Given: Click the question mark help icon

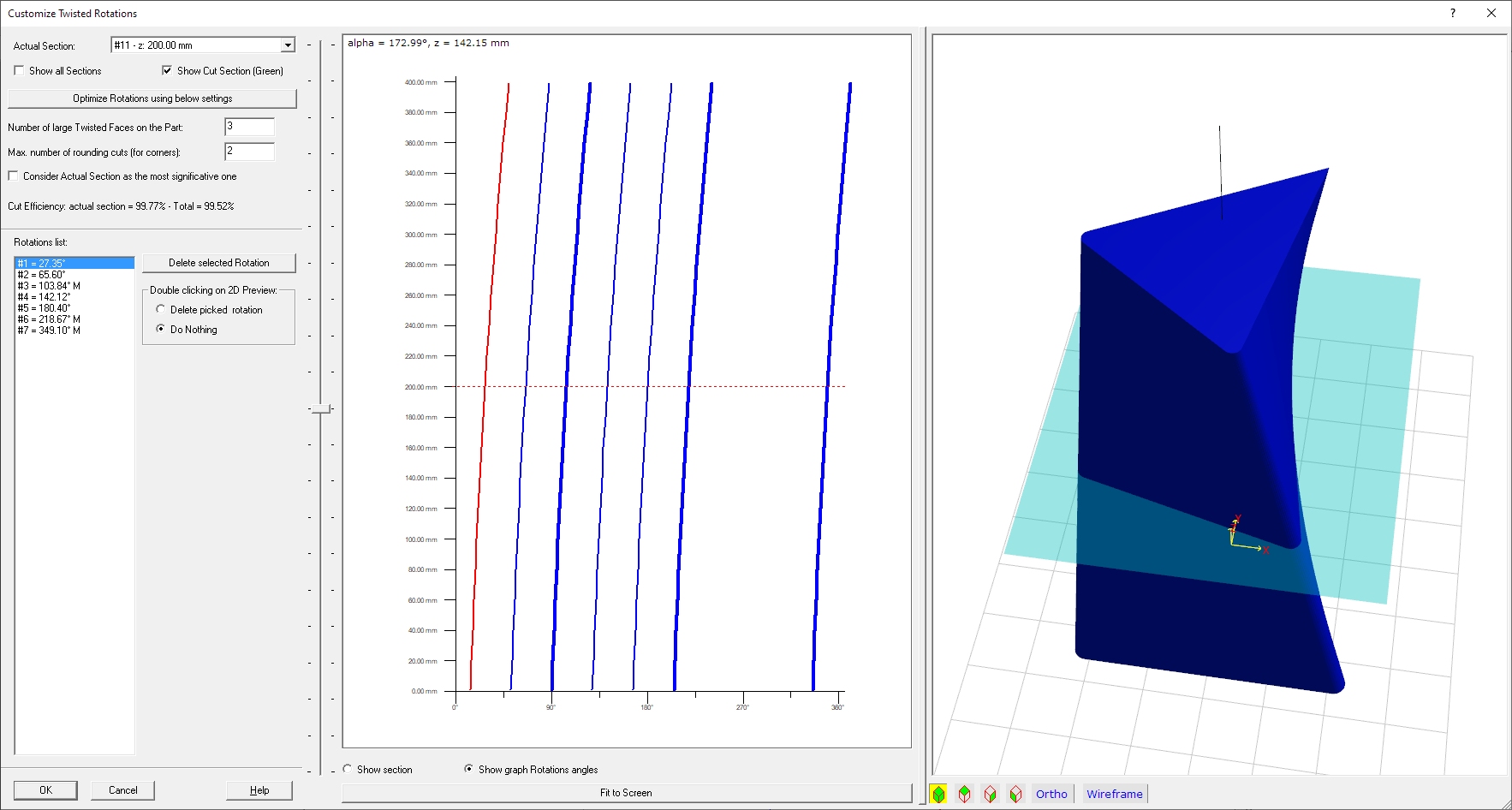Looking at the screenshot, I should [1453, 13].
